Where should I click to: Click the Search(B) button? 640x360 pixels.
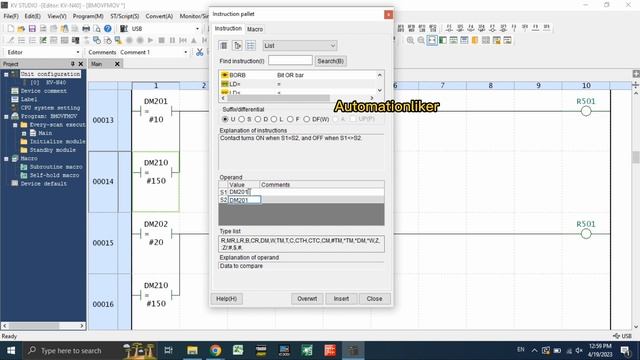330,61
